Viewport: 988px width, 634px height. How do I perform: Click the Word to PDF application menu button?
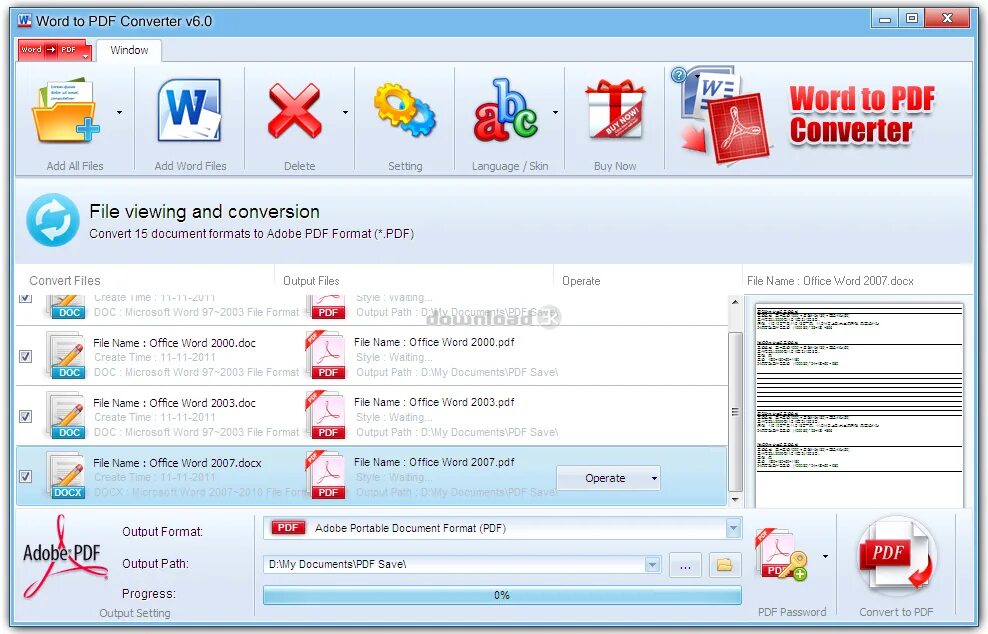[55, 50]
